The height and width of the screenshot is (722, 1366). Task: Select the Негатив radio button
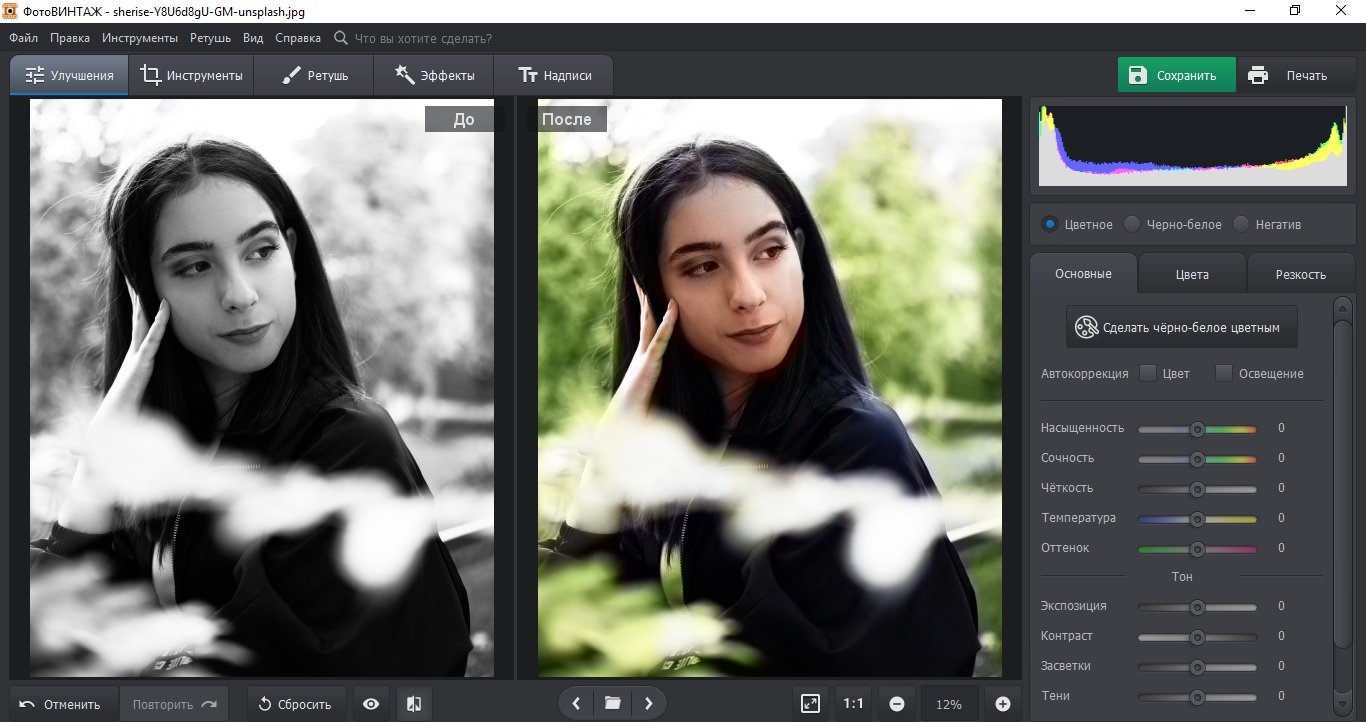pos(1241,224)
